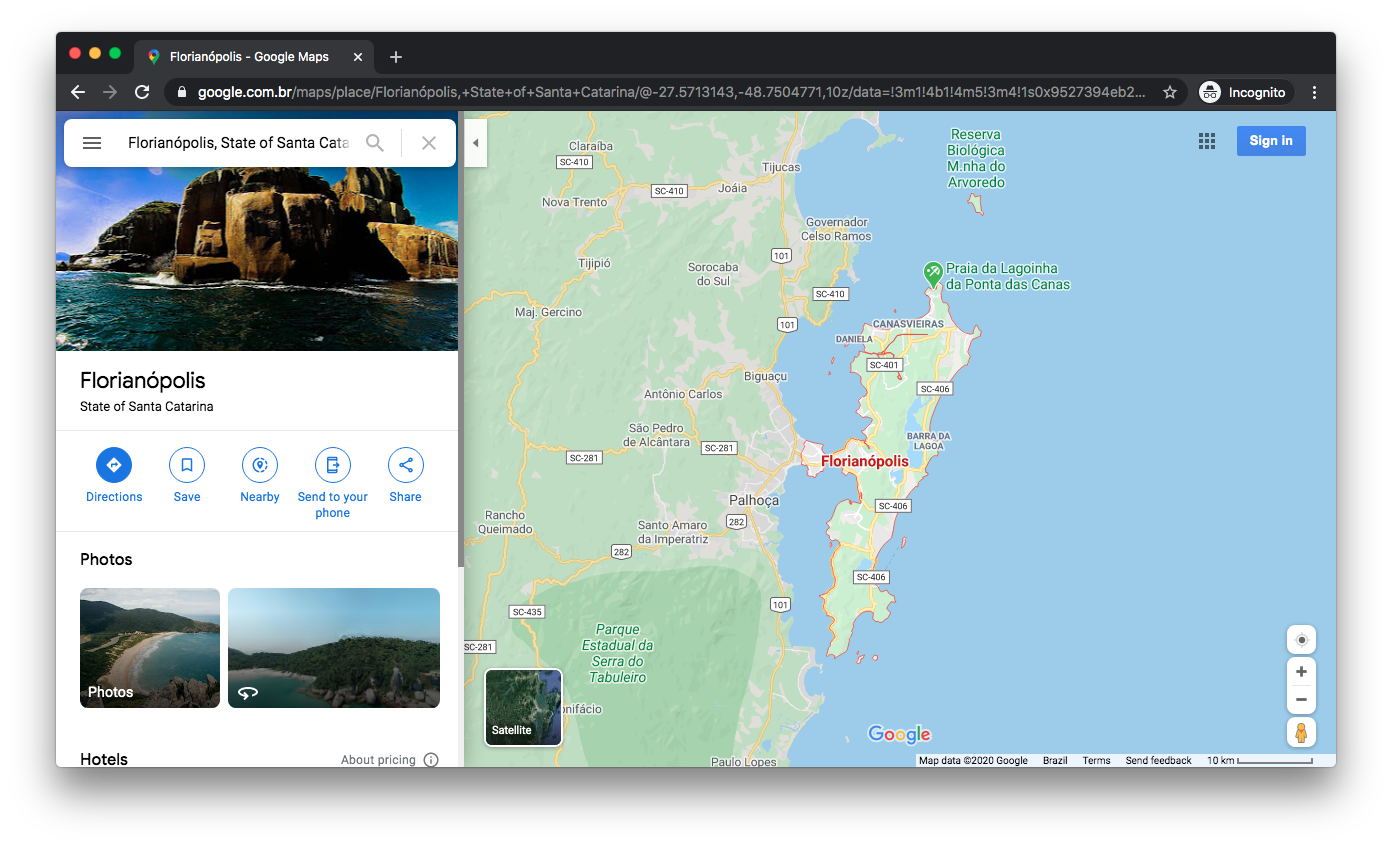Go back in browser

coord(78,92)
